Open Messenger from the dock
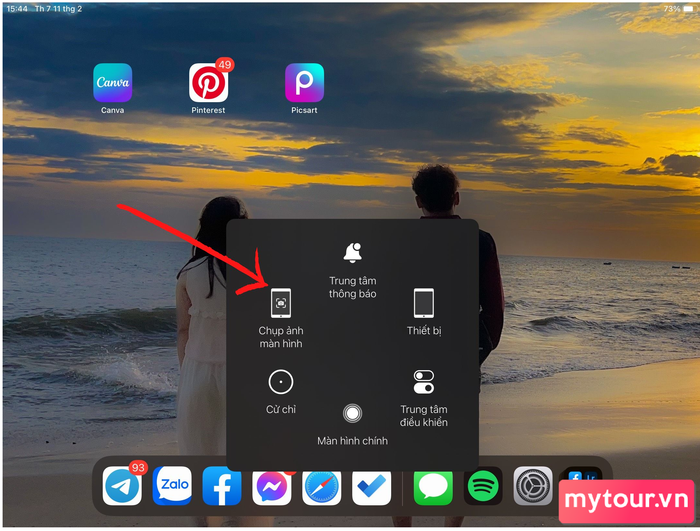The width and height of the screenshot is (700, 531). coord(271,488)
